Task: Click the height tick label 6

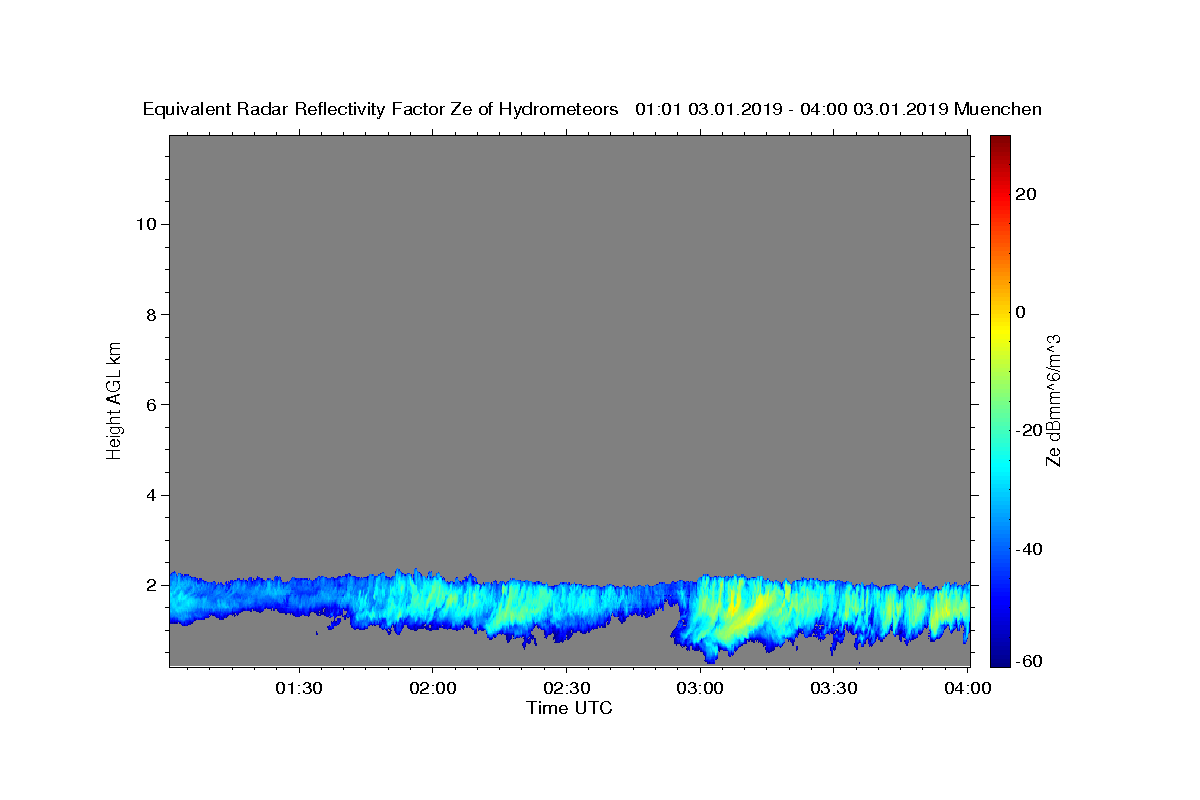Action: pos(150,404)
